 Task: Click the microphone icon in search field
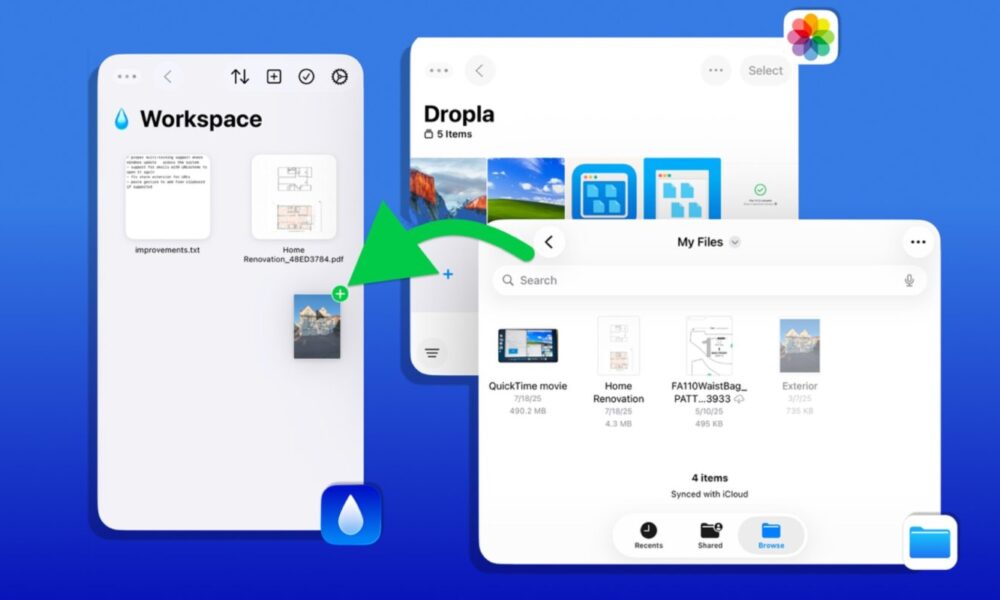pos(909,281)
